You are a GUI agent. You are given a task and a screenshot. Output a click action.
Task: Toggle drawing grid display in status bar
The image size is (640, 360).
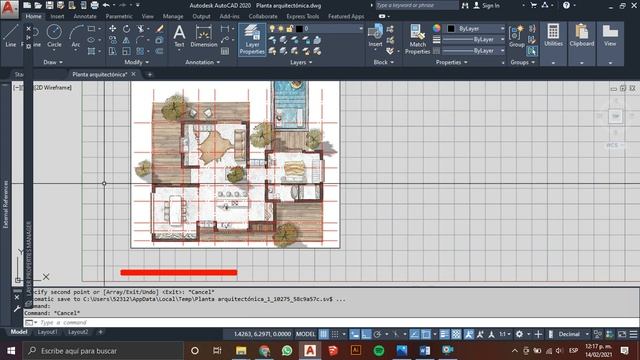pyautogui.click(x=323, y=334)
